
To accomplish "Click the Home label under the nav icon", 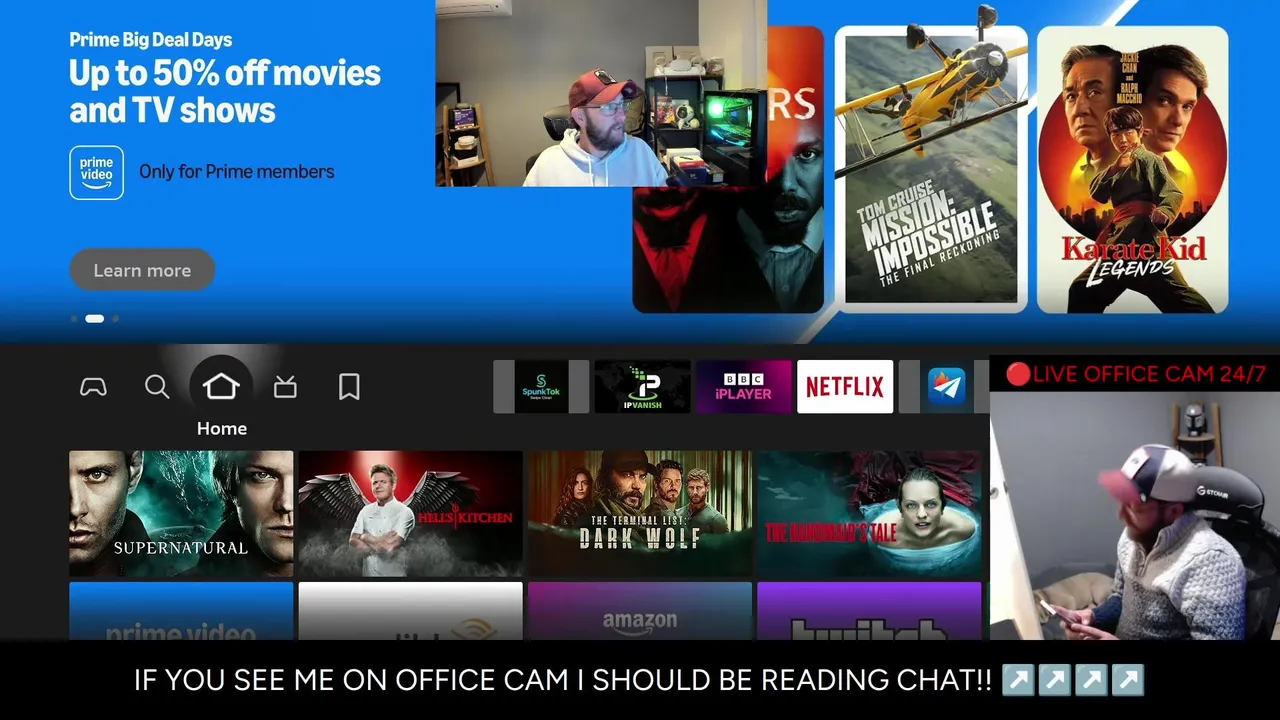I will pos(221,428).
